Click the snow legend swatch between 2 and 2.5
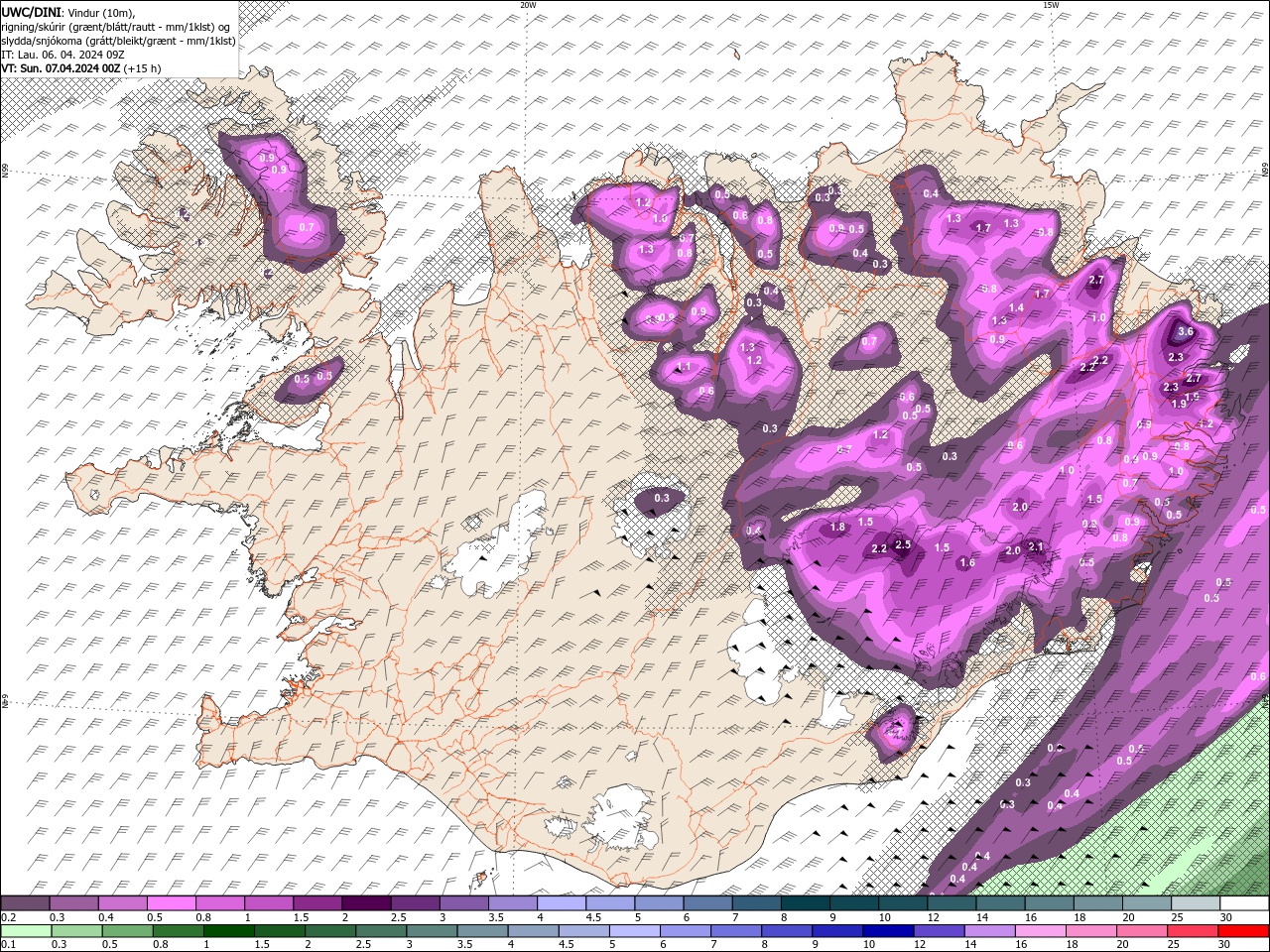Screen dimensions: 1270x952 tap(365, 903)
